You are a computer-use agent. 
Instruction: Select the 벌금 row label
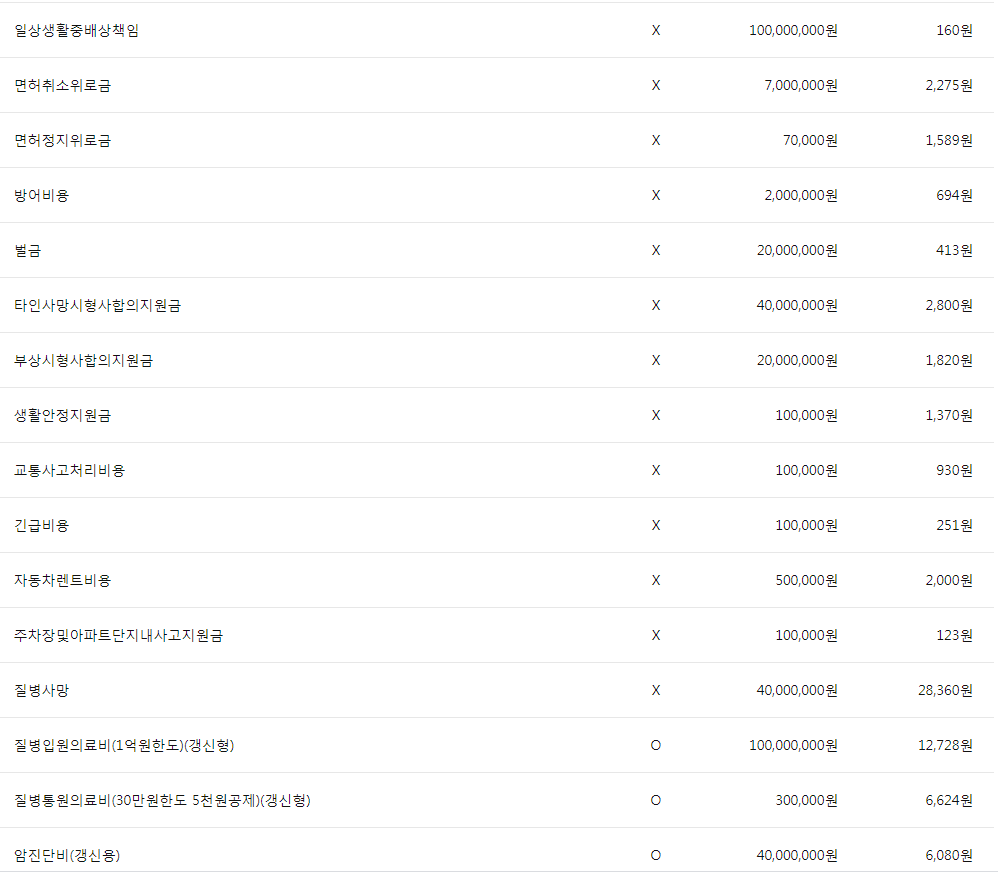(27, 251)
